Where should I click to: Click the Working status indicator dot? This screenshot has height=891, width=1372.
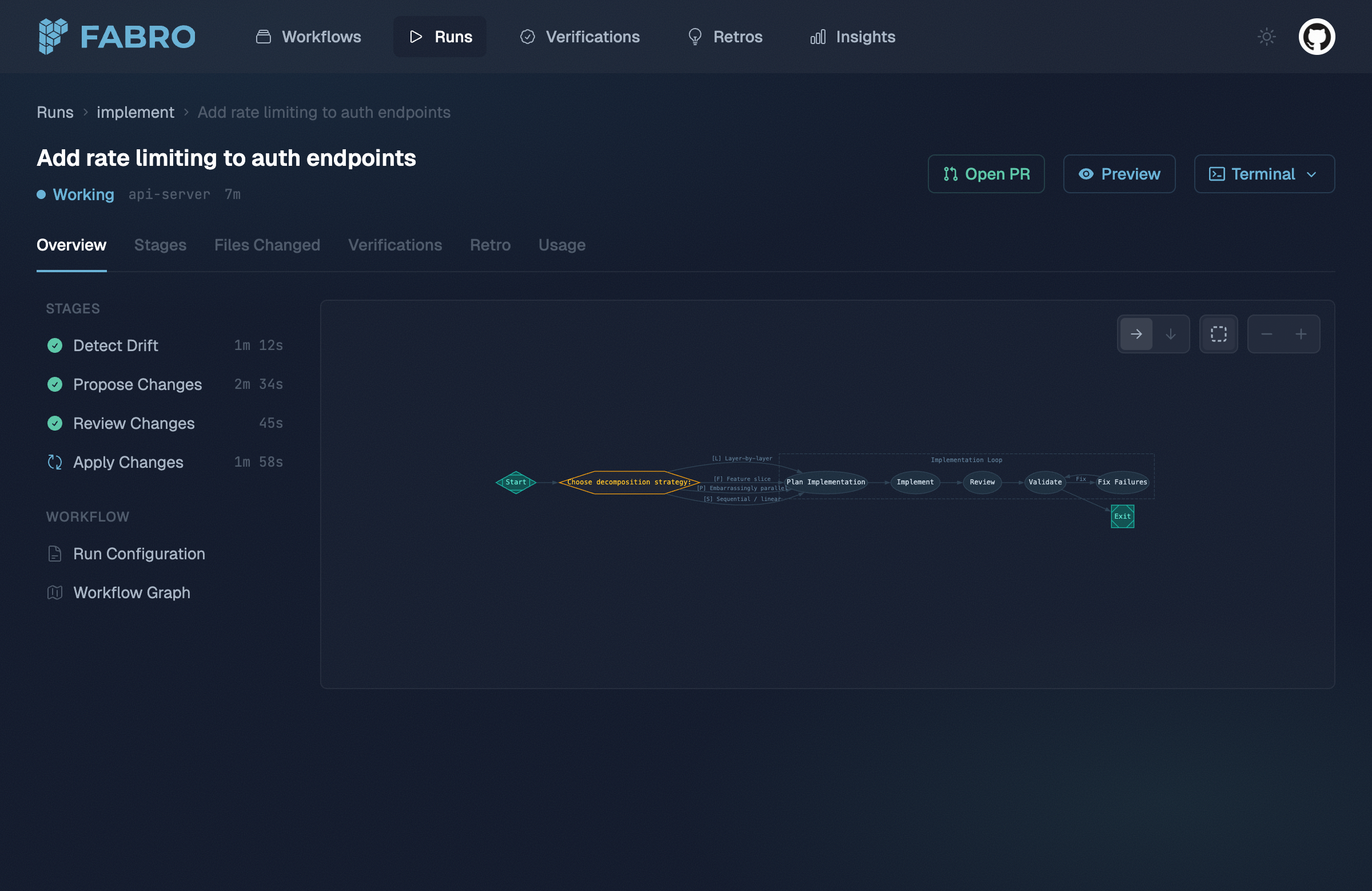tap(41, 195)
